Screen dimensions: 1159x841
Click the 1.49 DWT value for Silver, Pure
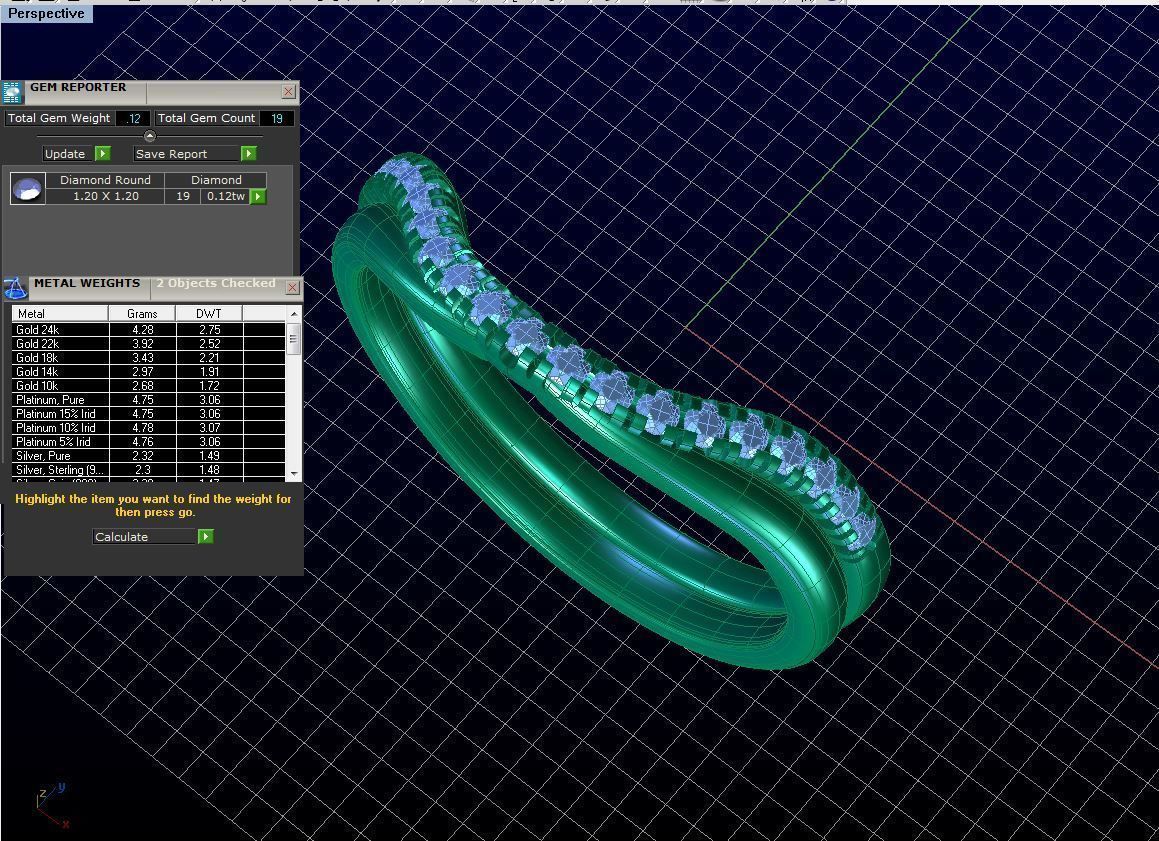(209, 456)
